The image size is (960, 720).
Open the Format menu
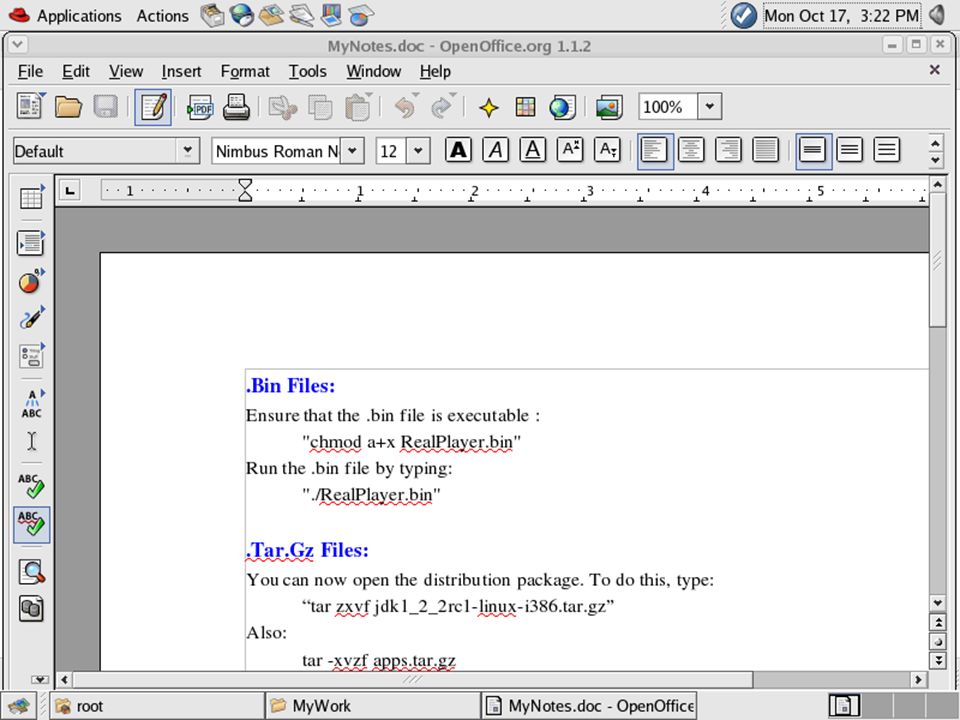pos(245,72)
